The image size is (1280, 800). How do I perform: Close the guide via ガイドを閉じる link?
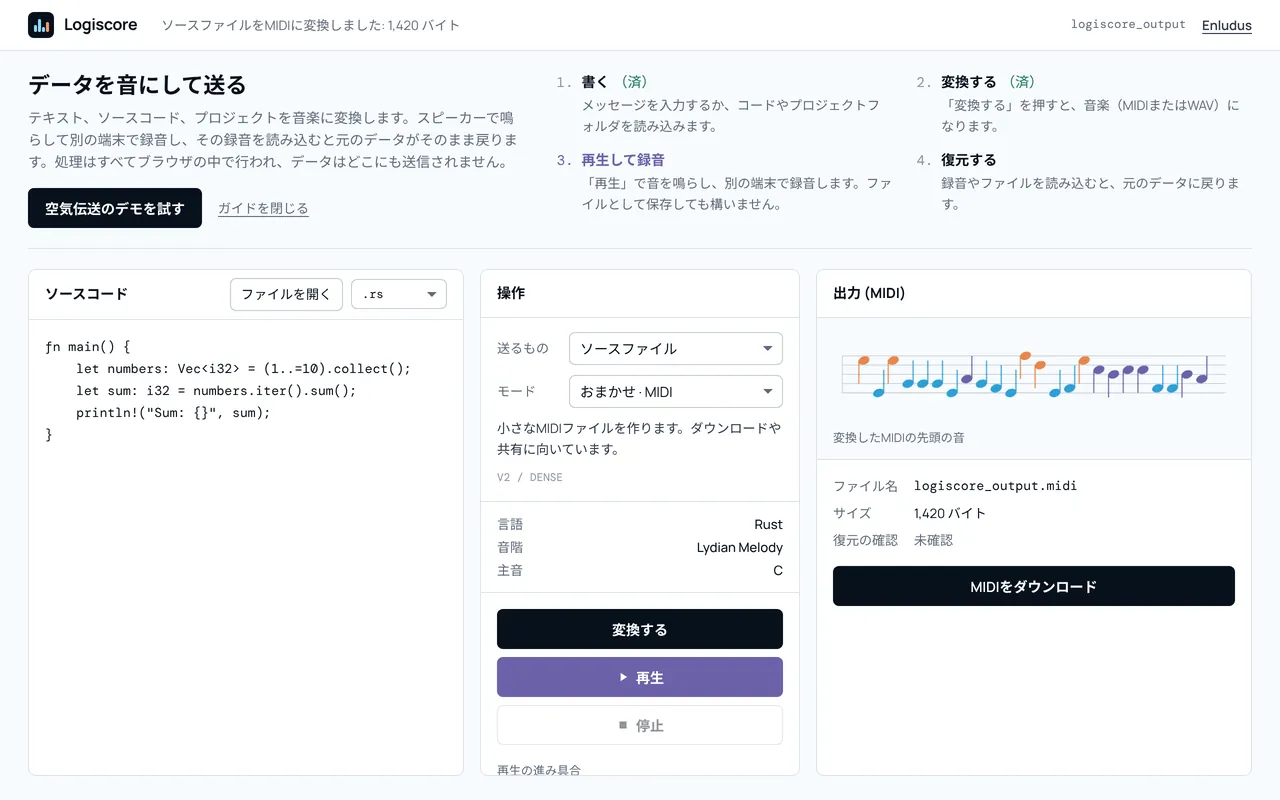[263, 208]
